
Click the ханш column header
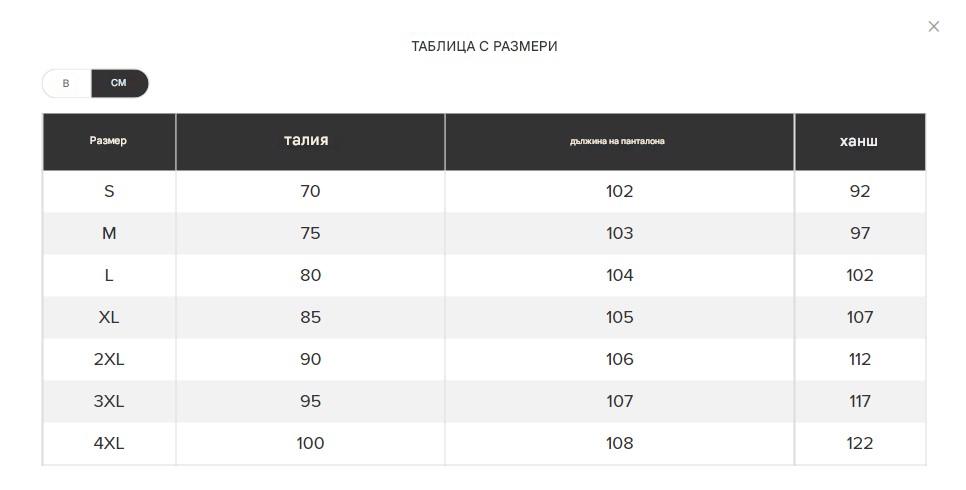pos(858,141)
